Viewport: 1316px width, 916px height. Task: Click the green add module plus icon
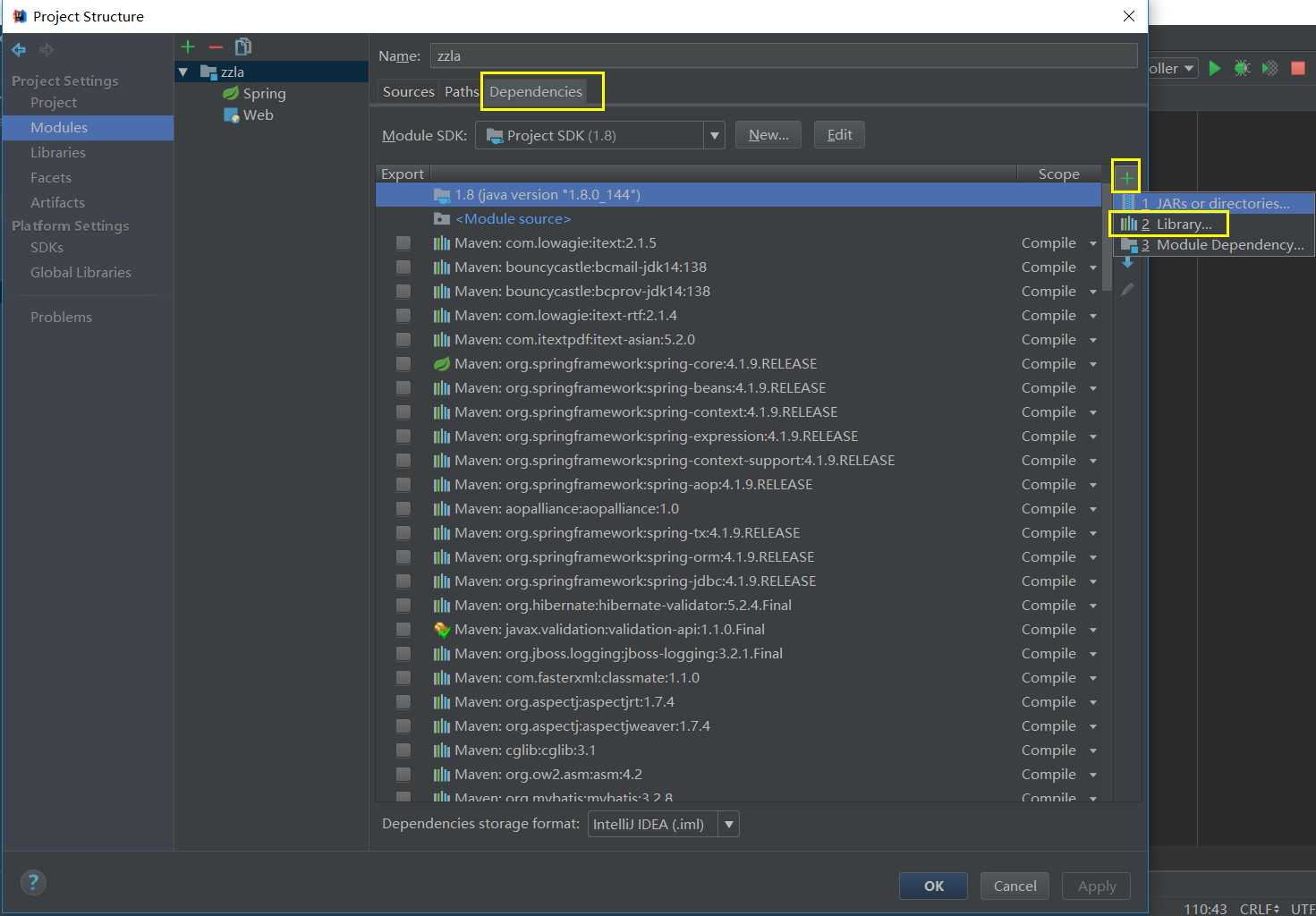coord(188,47)
